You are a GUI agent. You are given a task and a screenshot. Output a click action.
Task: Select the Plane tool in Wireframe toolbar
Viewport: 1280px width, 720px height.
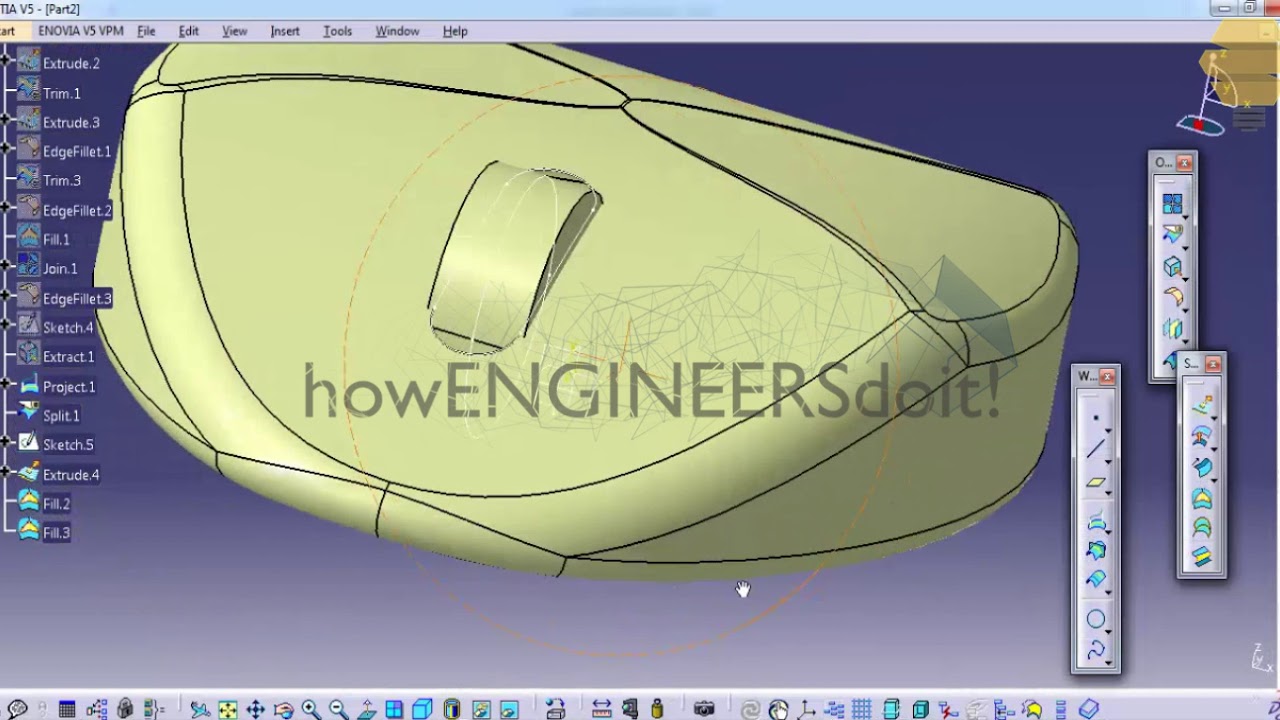click(x=1095, y=482)
